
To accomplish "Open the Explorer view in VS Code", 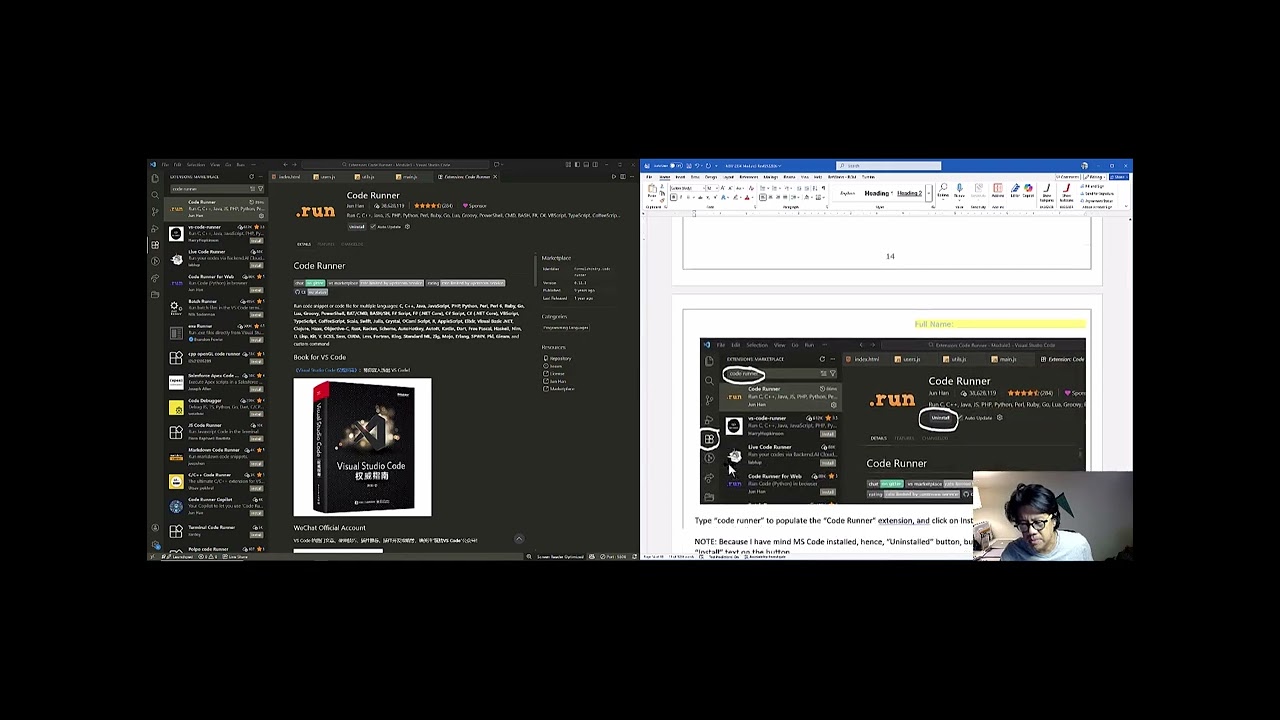I will pyautogui.click(x=155, y=178).
